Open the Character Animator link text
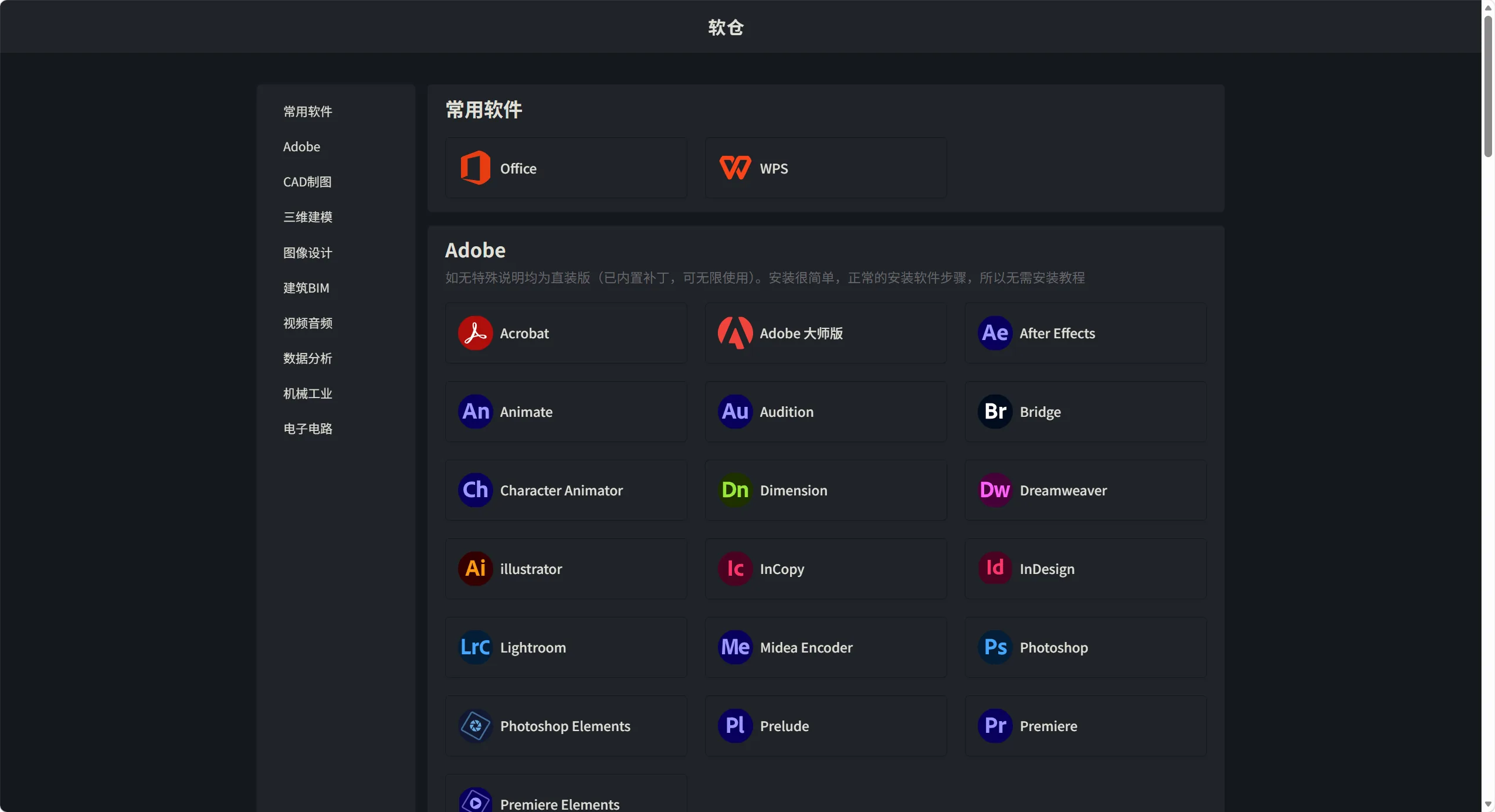 pos(561,490)
